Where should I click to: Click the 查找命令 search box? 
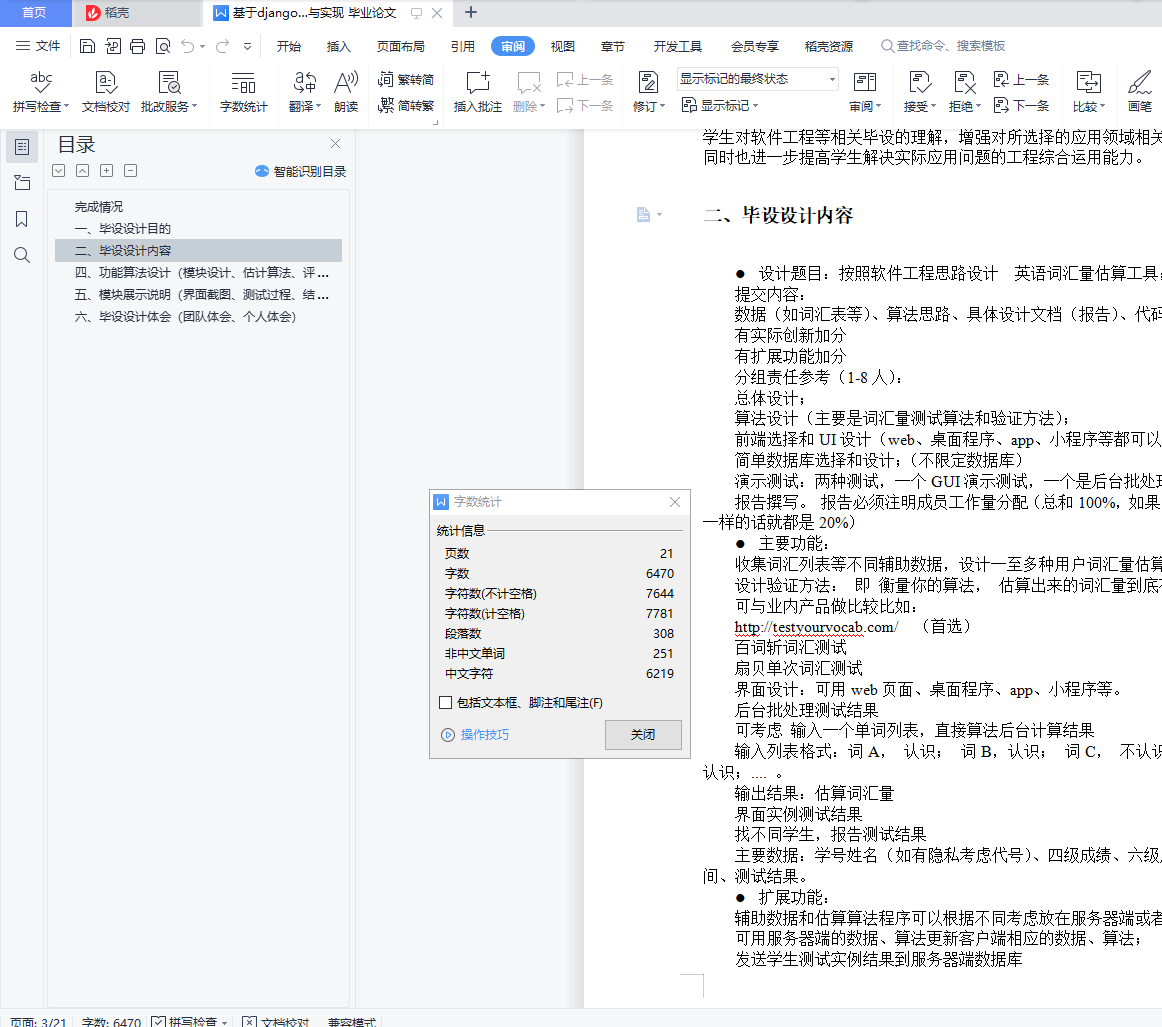942,46
